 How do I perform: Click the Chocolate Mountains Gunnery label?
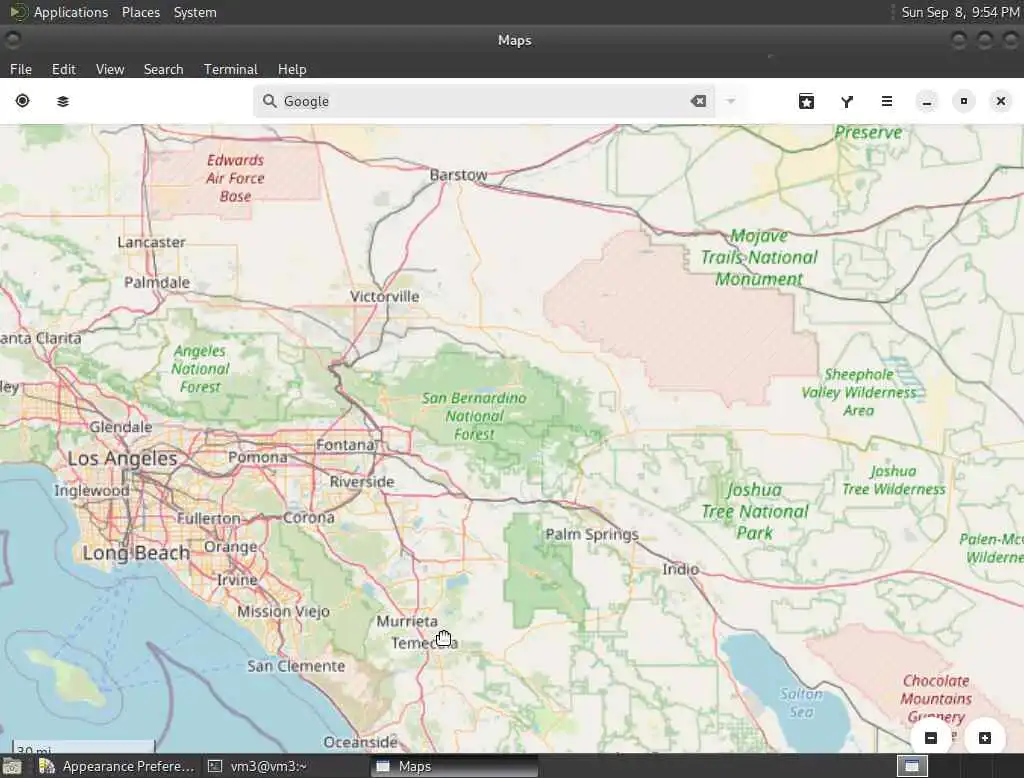(936, 699)
